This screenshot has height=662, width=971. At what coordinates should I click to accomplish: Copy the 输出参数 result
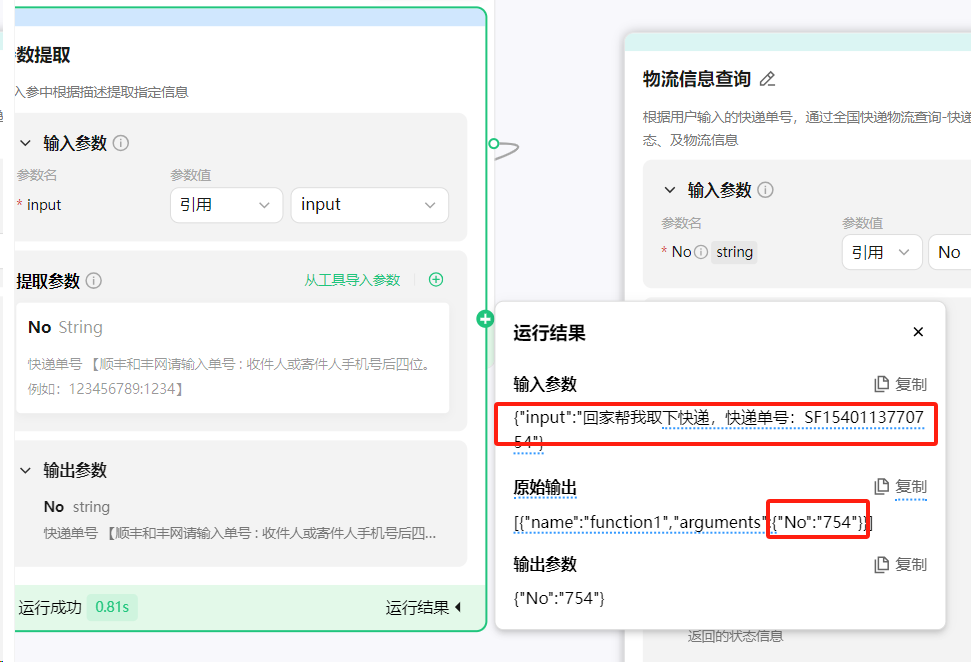pos(900,564)
